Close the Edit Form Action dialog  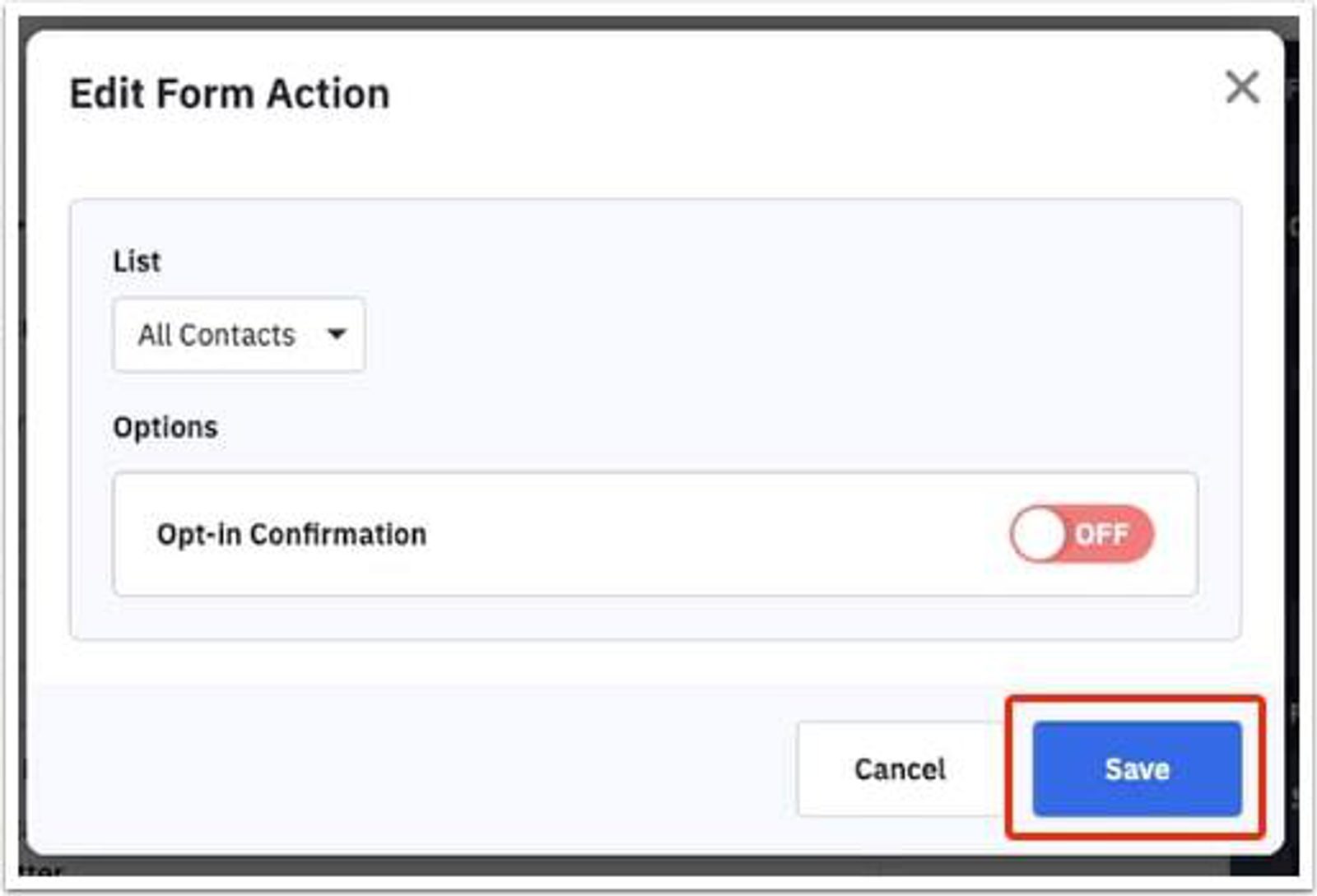[x=1241, y=87]
